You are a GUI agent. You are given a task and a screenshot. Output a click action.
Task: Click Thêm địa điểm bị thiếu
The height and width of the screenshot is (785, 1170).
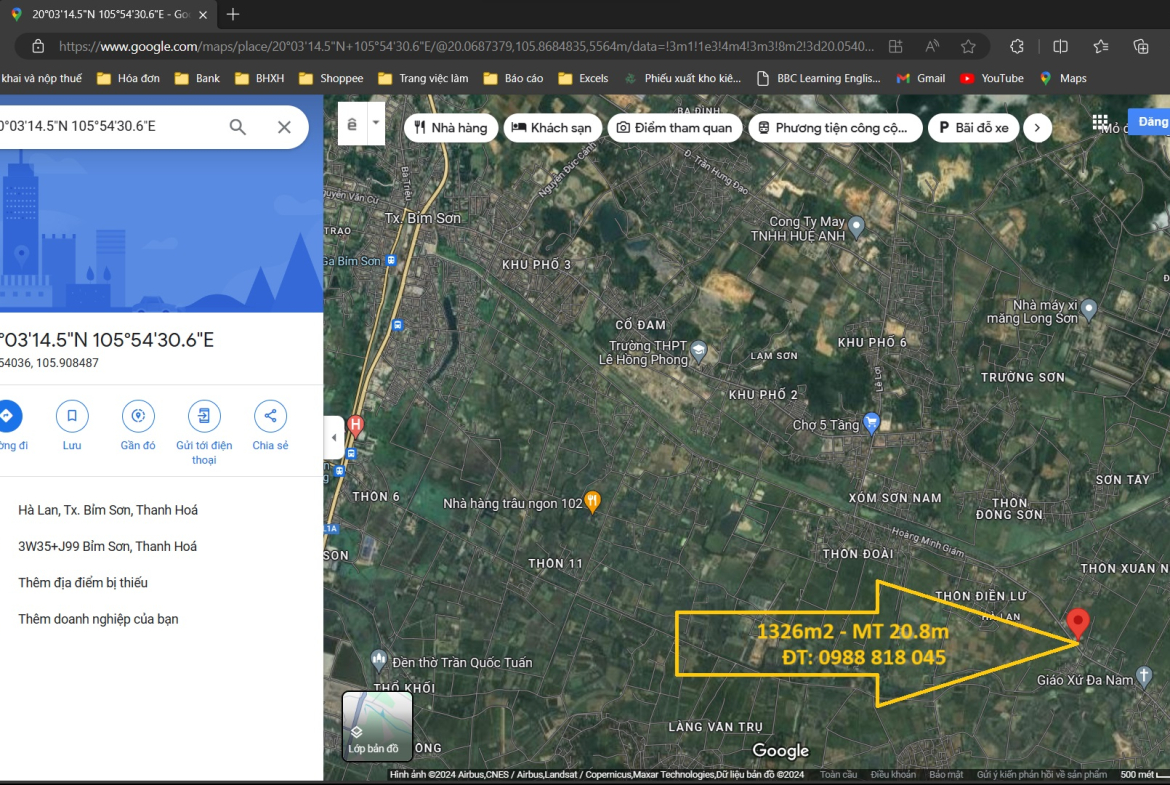(x=83, y=582)
